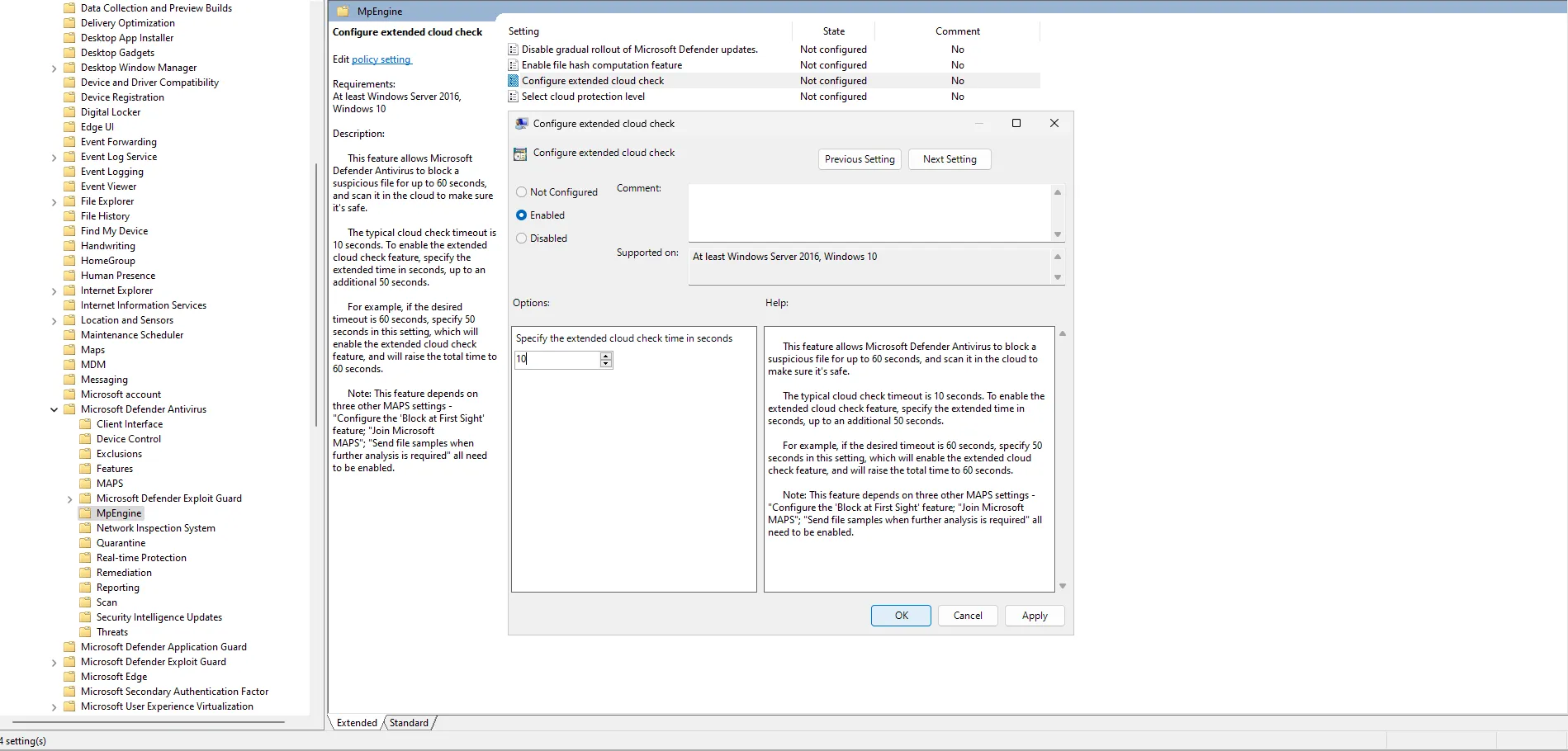The width and height of the screenshot is (1568, 751).
Task: Expand Microsoft Defender Exploit Guard subfolder
Action: point(70,498)
